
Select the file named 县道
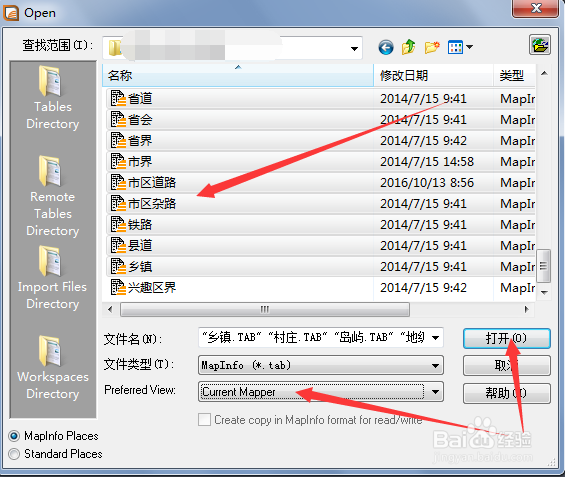[x=140, y=245]
